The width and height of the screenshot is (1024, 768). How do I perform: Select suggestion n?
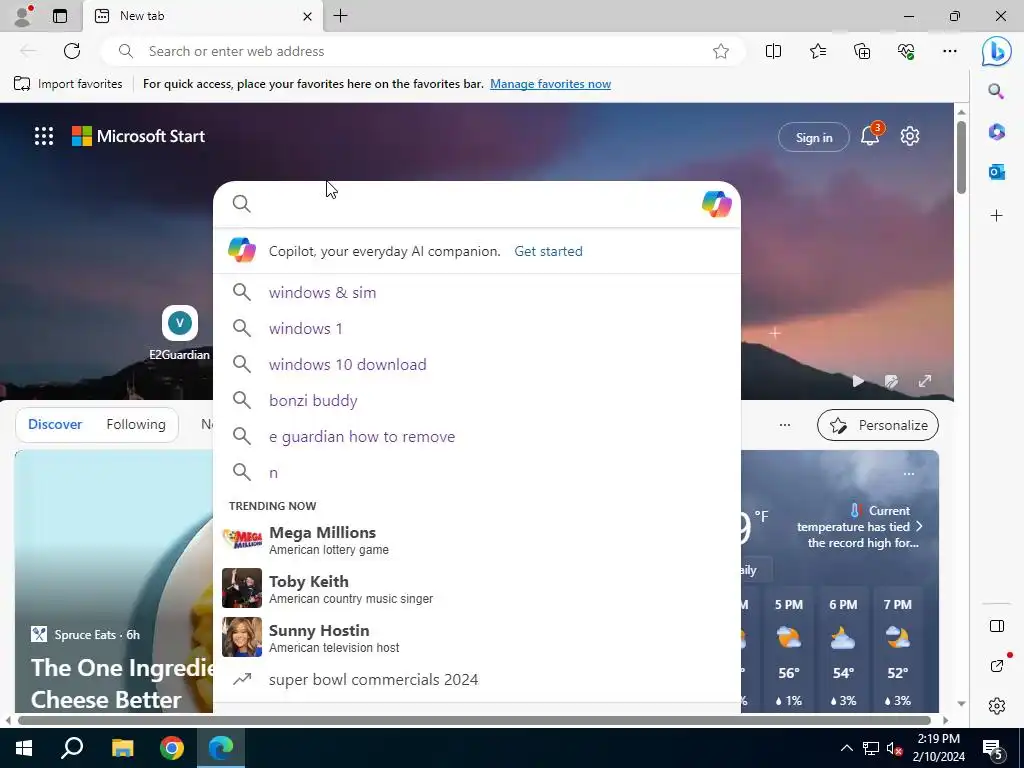(477, 472)
